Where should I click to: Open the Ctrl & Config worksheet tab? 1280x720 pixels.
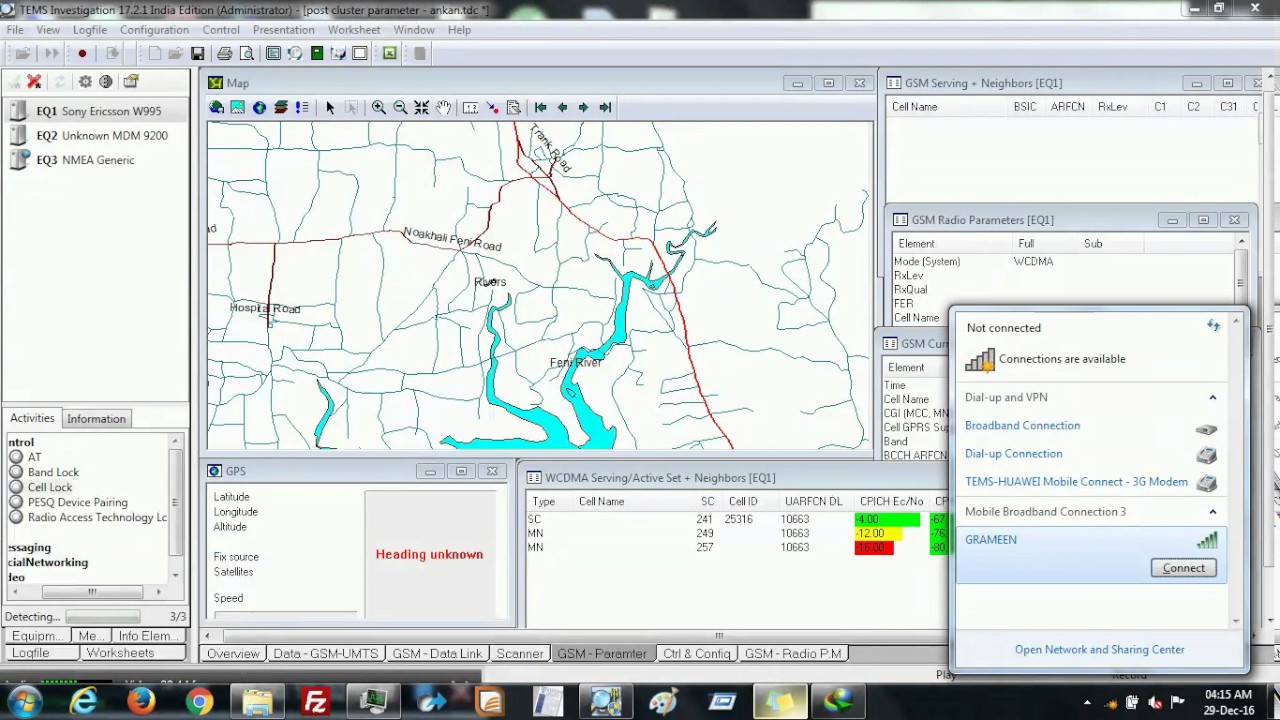(x=697, y=653)
